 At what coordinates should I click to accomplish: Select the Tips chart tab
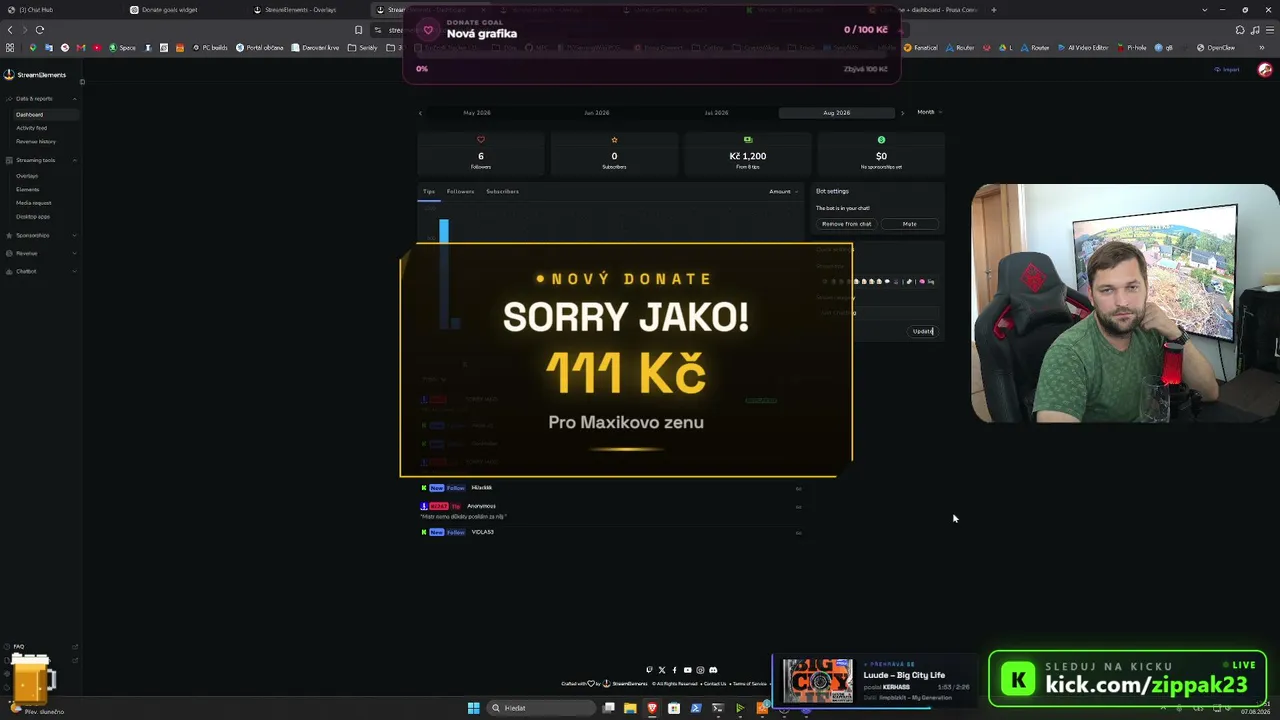(x=429, y=191)
